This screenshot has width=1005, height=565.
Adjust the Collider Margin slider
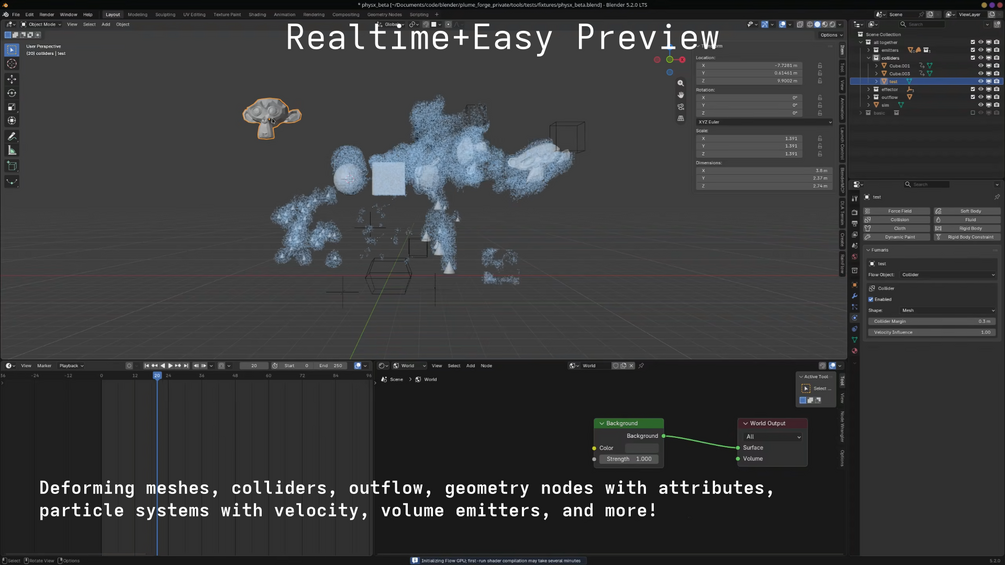pyautogui.click(x=932, y=321)
